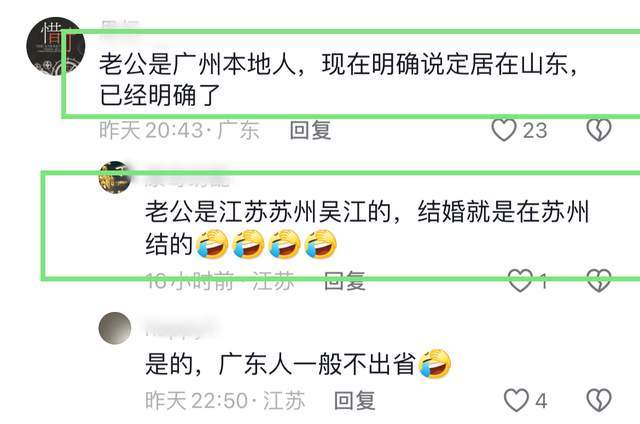Viewport: 640px width, 424px height.
Task: Dislike the Guangzhou husband comment
Action: pos(599,130)
